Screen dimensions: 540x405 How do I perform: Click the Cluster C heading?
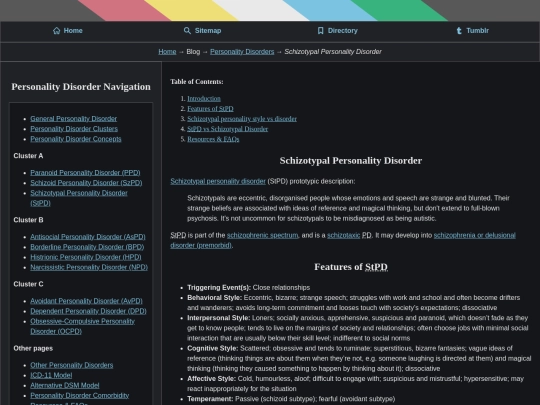point(28,284)
